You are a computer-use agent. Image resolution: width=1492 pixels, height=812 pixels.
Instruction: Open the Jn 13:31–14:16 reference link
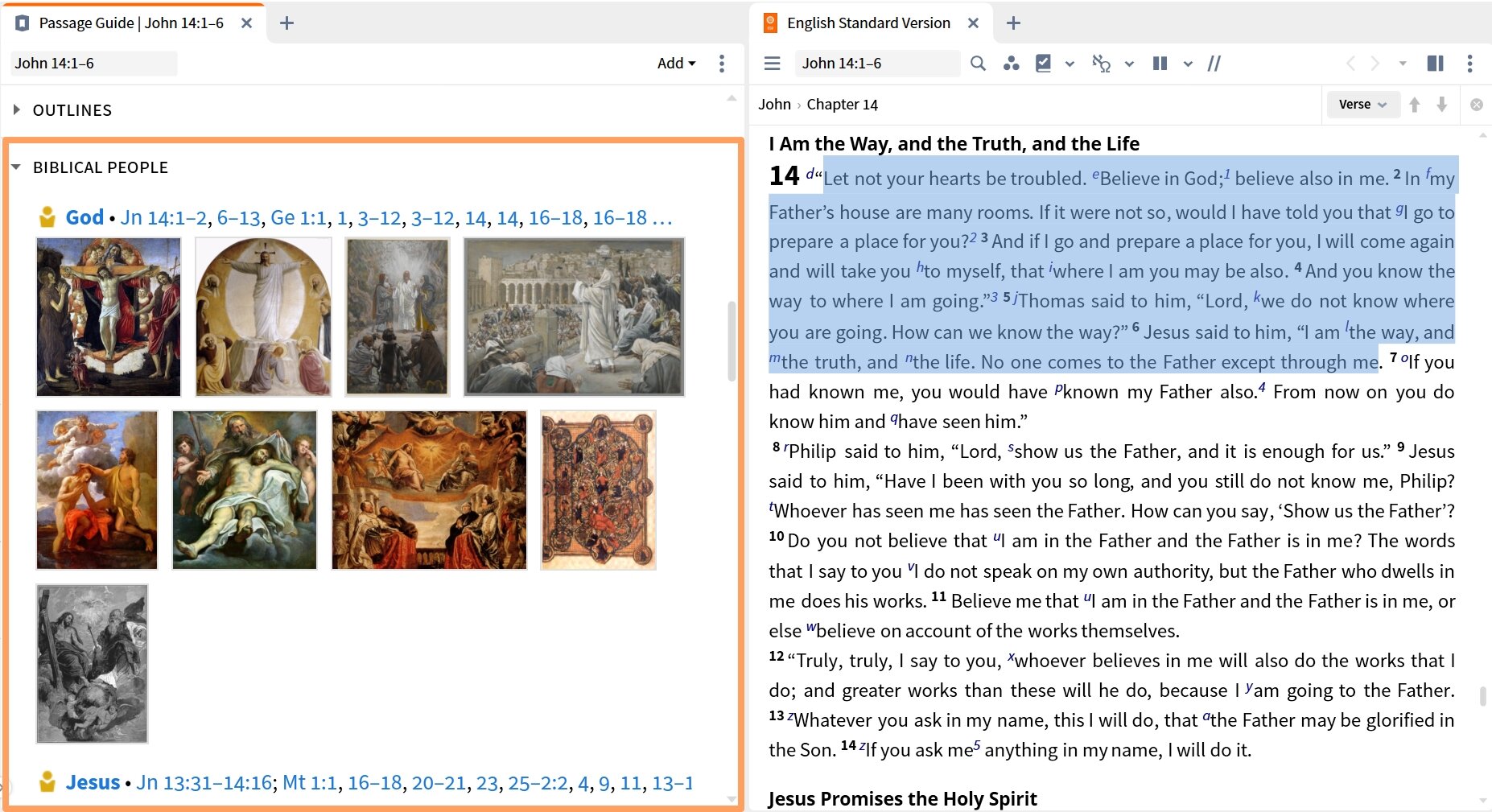tap(204, 783)
